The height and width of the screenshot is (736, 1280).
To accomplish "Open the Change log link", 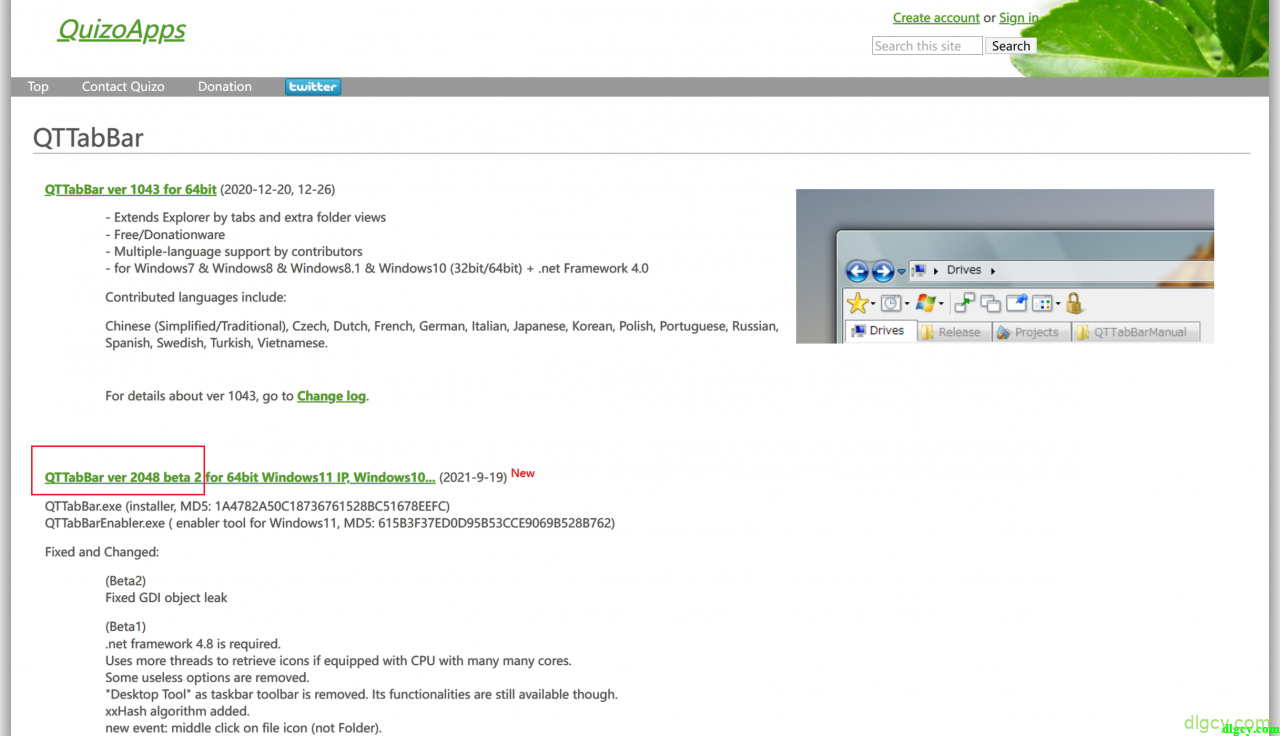I will pos(331,396).
